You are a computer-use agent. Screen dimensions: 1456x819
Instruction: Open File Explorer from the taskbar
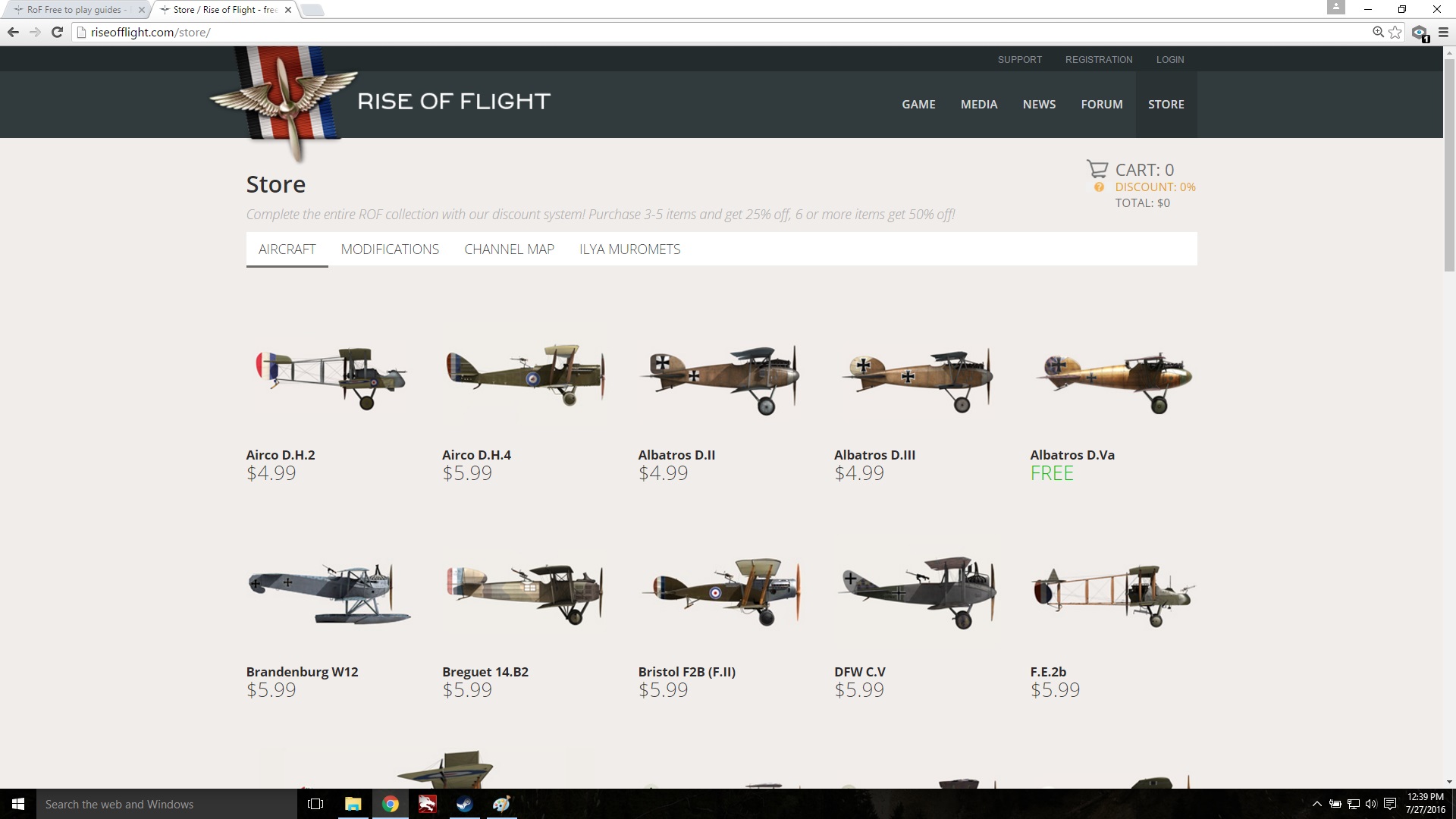[x=353, y=804]
